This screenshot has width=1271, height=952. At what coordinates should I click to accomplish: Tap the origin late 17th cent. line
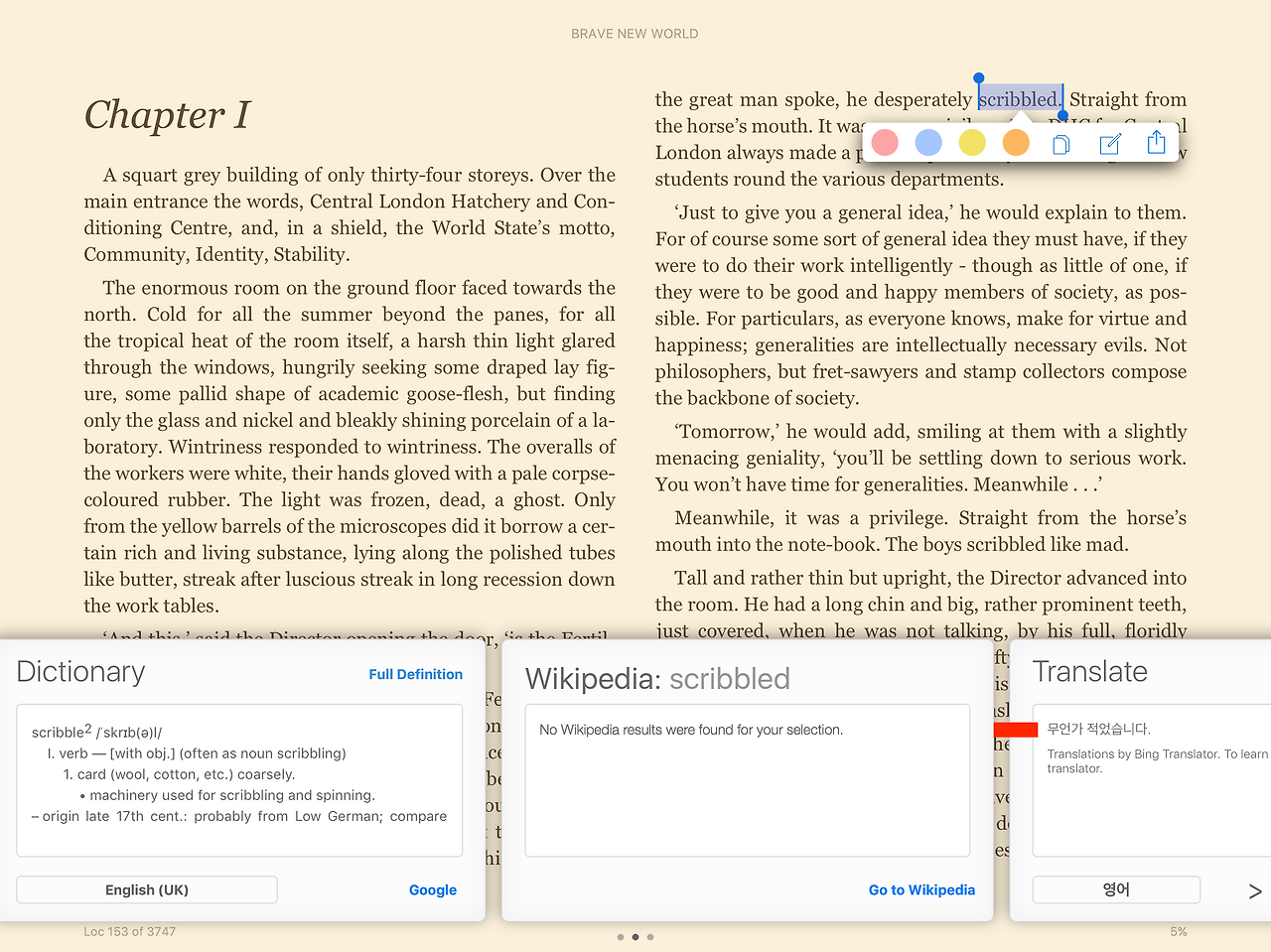[x=239, y=816]
